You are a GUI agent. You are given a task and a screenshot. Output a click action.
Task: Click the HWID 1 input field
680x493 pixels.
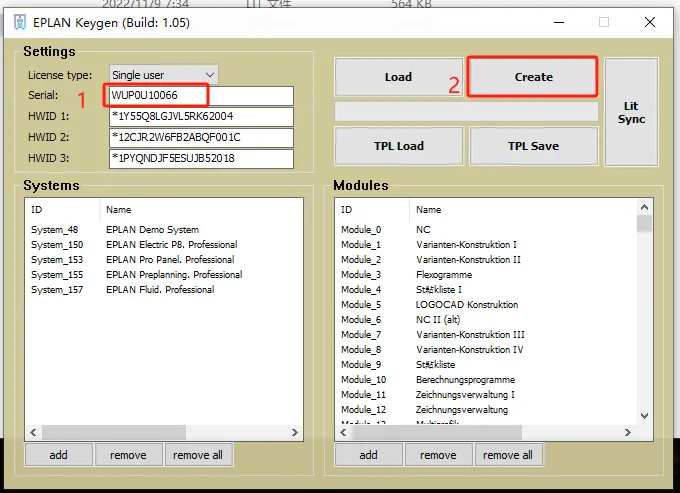pyautogui.click(x=201, y=117)
